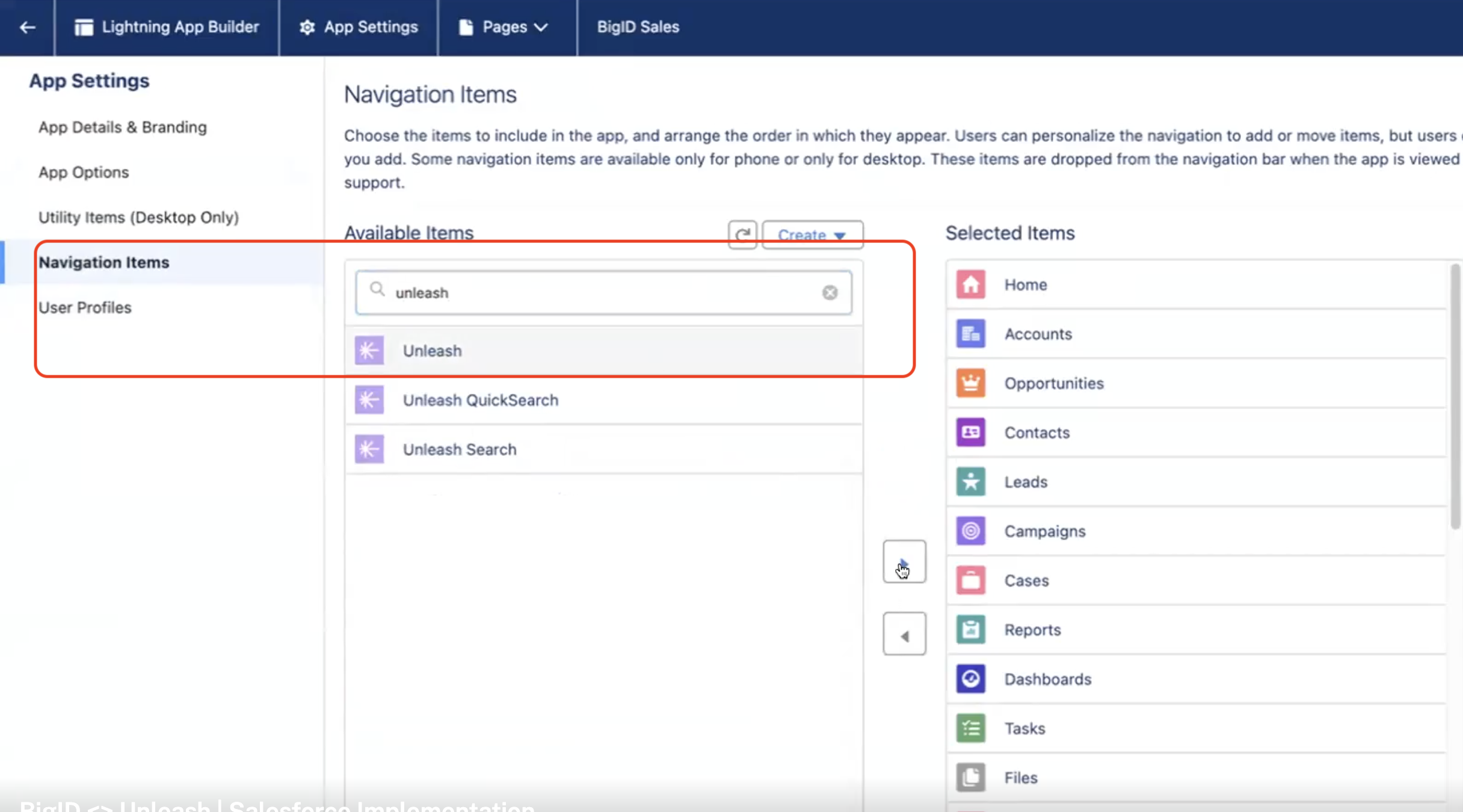Screen dimensions: 1463x812
Task: Click the Contacts card icon
Action: pos(970,432)
